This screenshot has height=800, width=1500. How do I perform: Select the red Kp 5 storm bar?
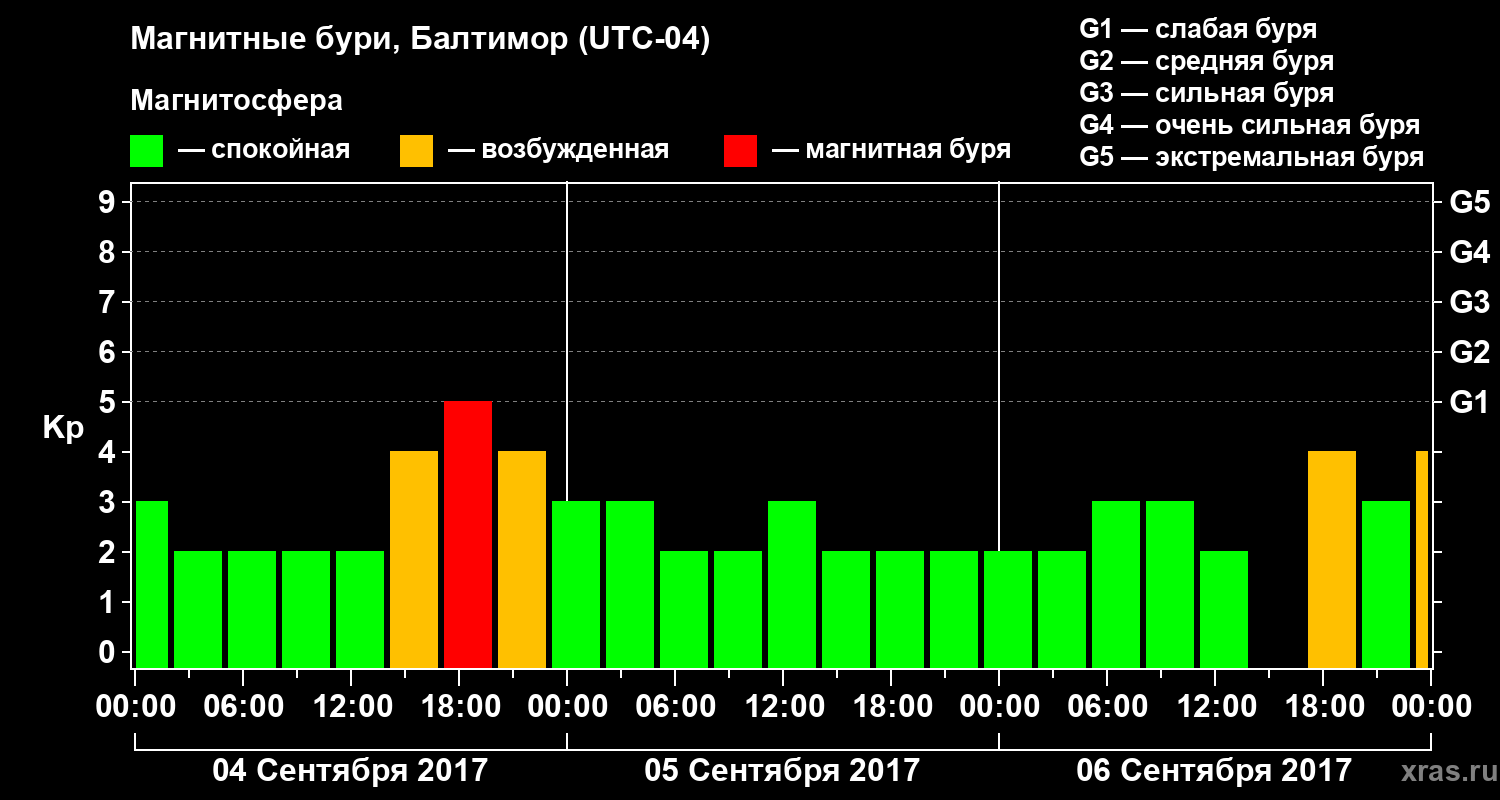point(468,534)
